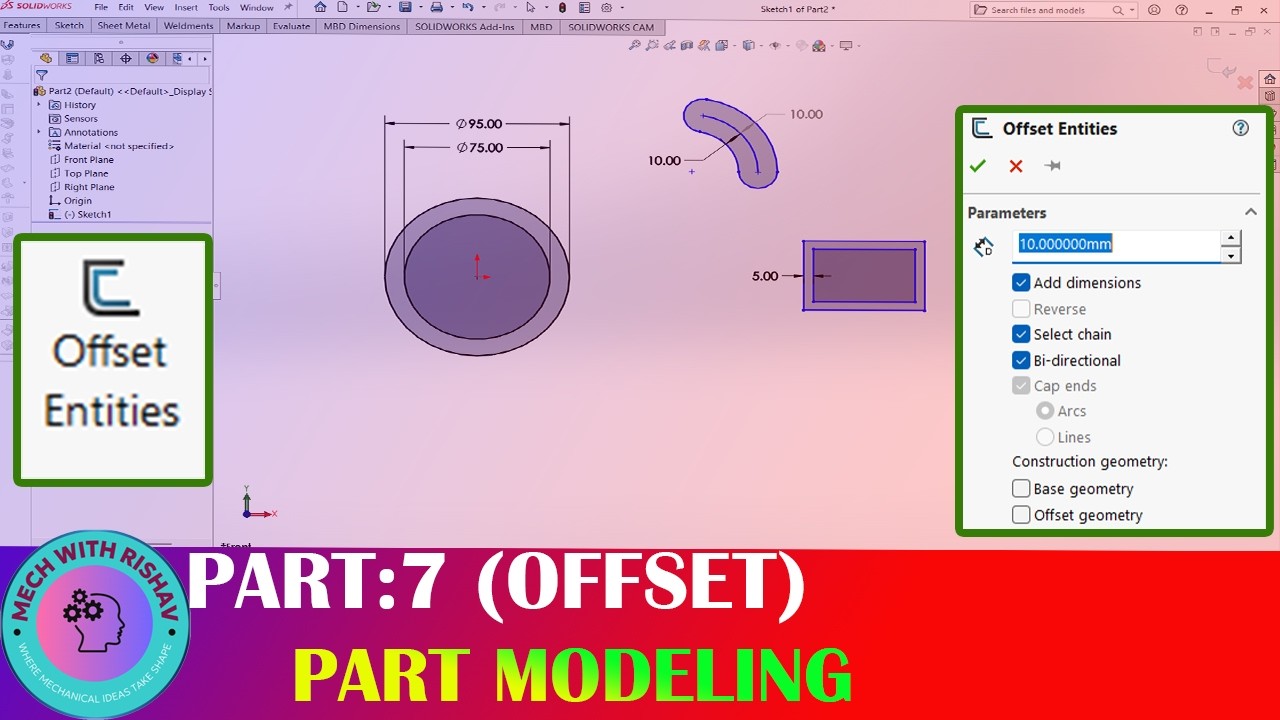This screenshot has height=720, width=1280.
Task: Toggle the Select chain checkbox
Action: pyautogui.click(x=1021, y=334)
